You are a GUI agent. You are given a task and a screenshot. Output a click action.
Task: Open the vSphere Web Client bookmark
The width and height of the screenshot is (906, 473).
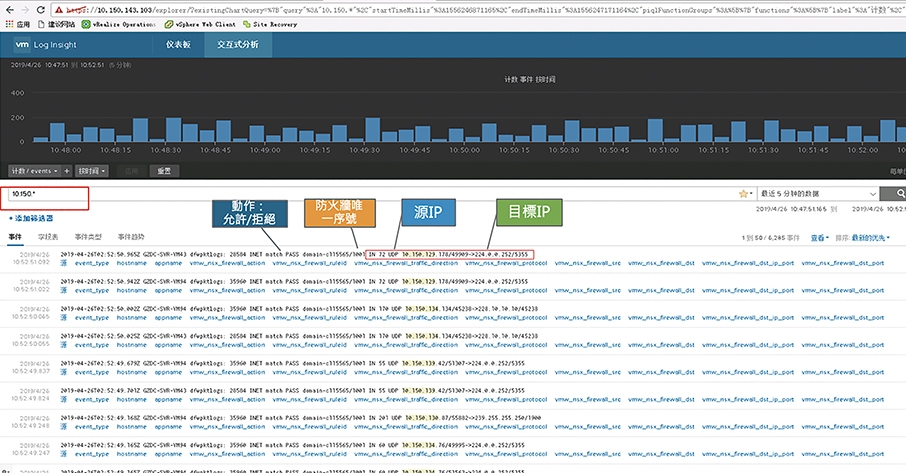200,24
